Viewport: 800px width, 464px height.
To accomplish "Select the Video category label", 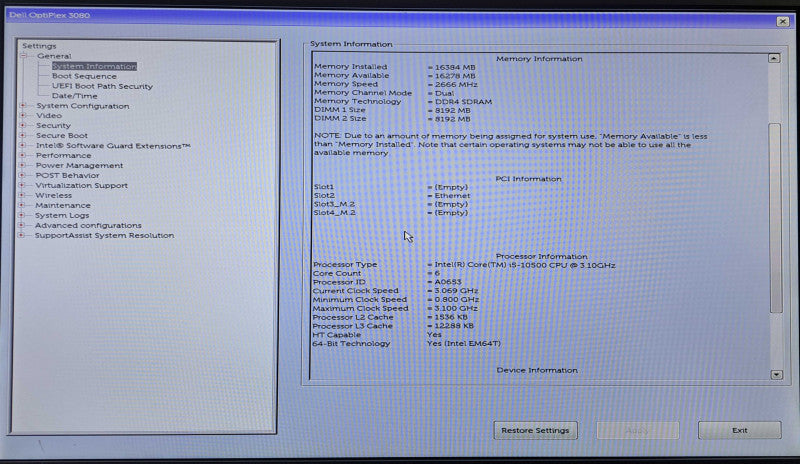I will tap(49, 115).
